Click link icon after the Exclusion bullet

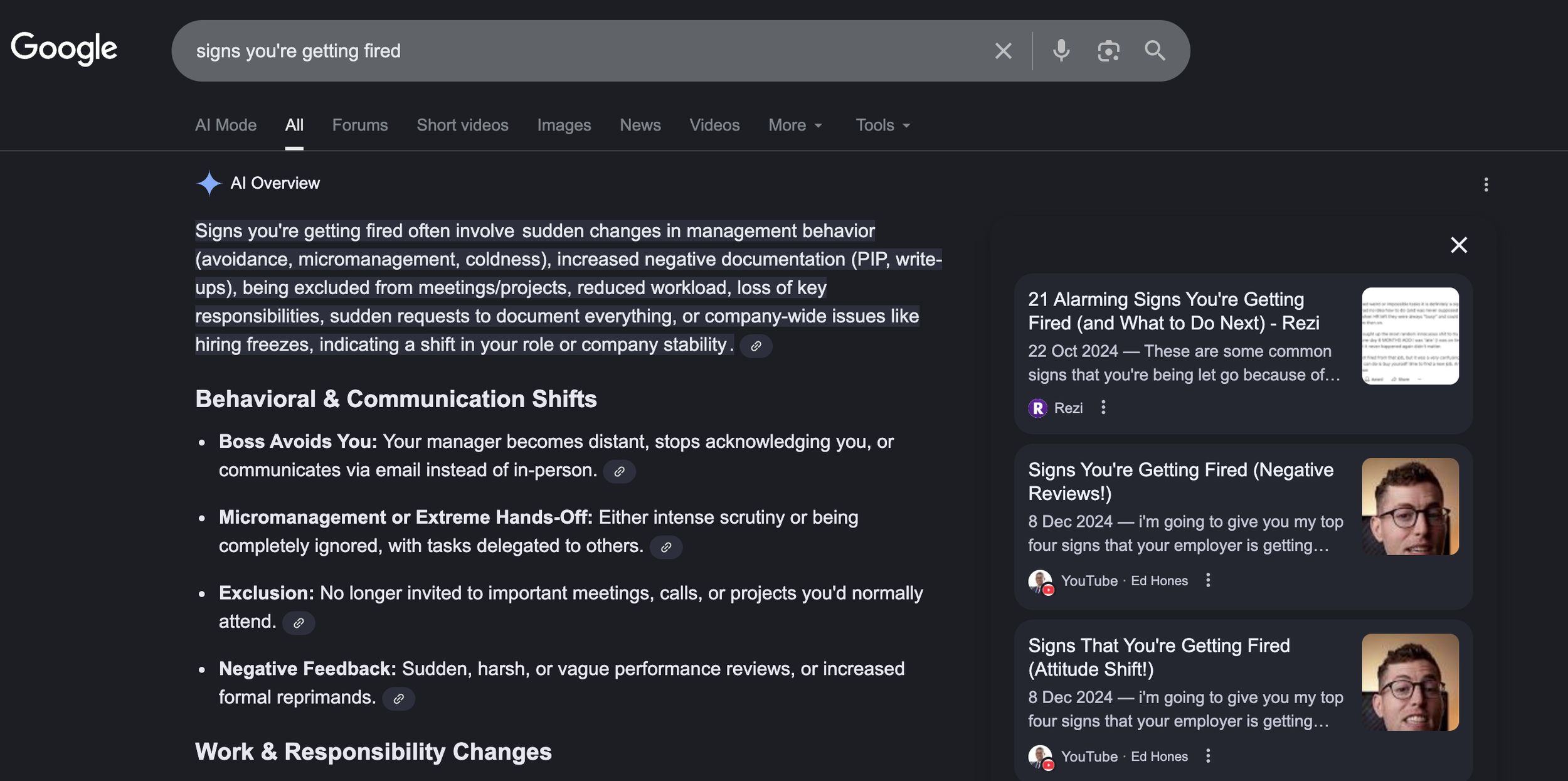pyautogui.click(x=299, y=623)
